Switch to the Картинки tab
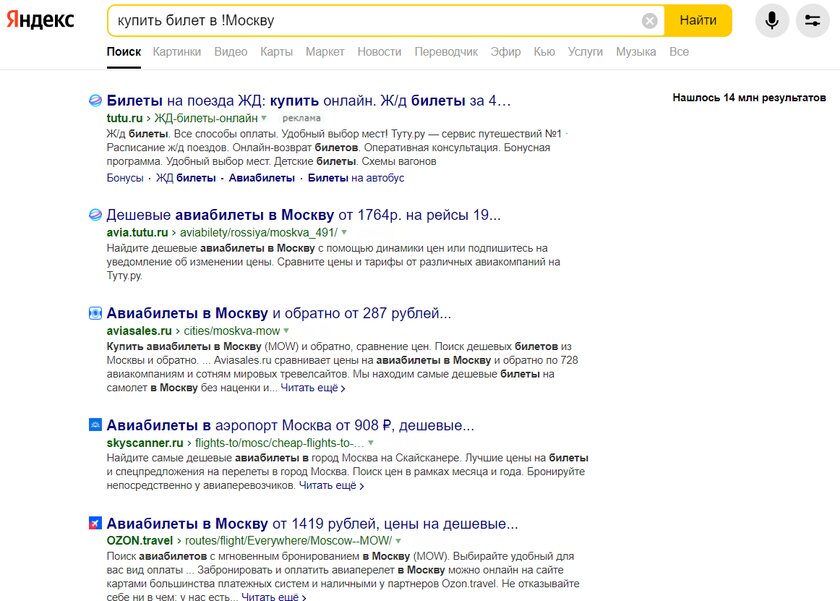This screenshot has height=601, width=840. (x=177, y=52)
